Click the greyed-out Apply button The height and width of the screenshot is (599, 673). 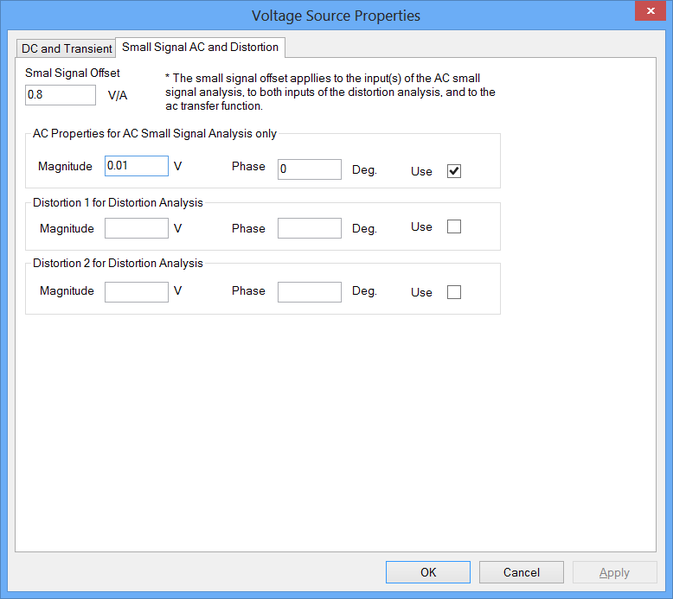tap(614, 572)
